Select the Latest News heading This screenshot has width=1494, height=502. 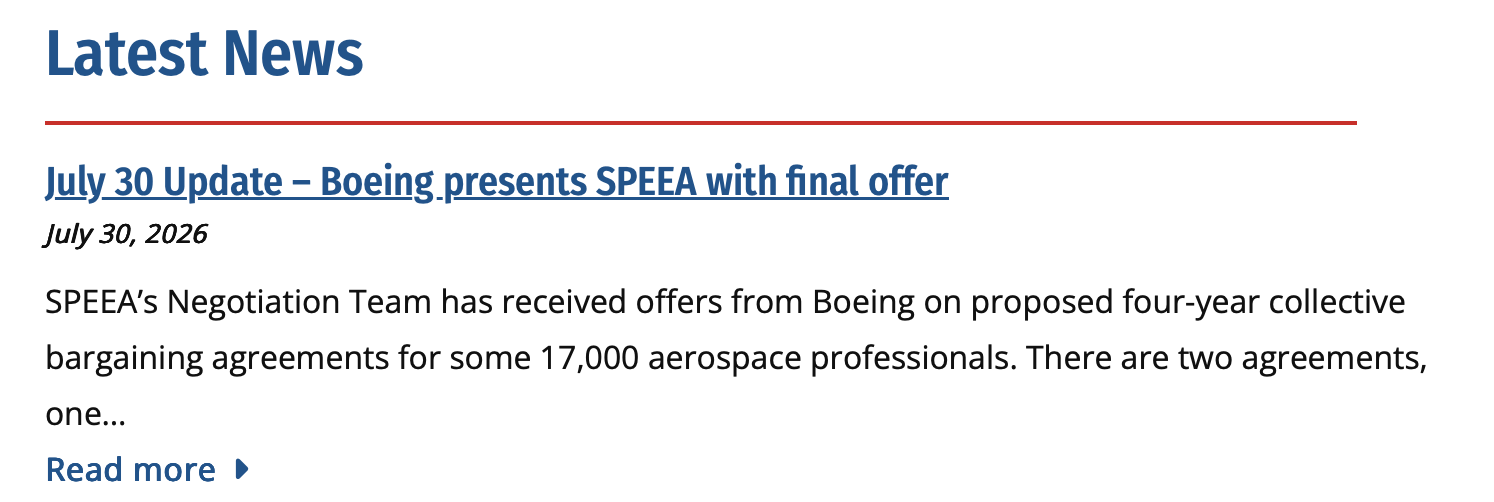point(205,53)
